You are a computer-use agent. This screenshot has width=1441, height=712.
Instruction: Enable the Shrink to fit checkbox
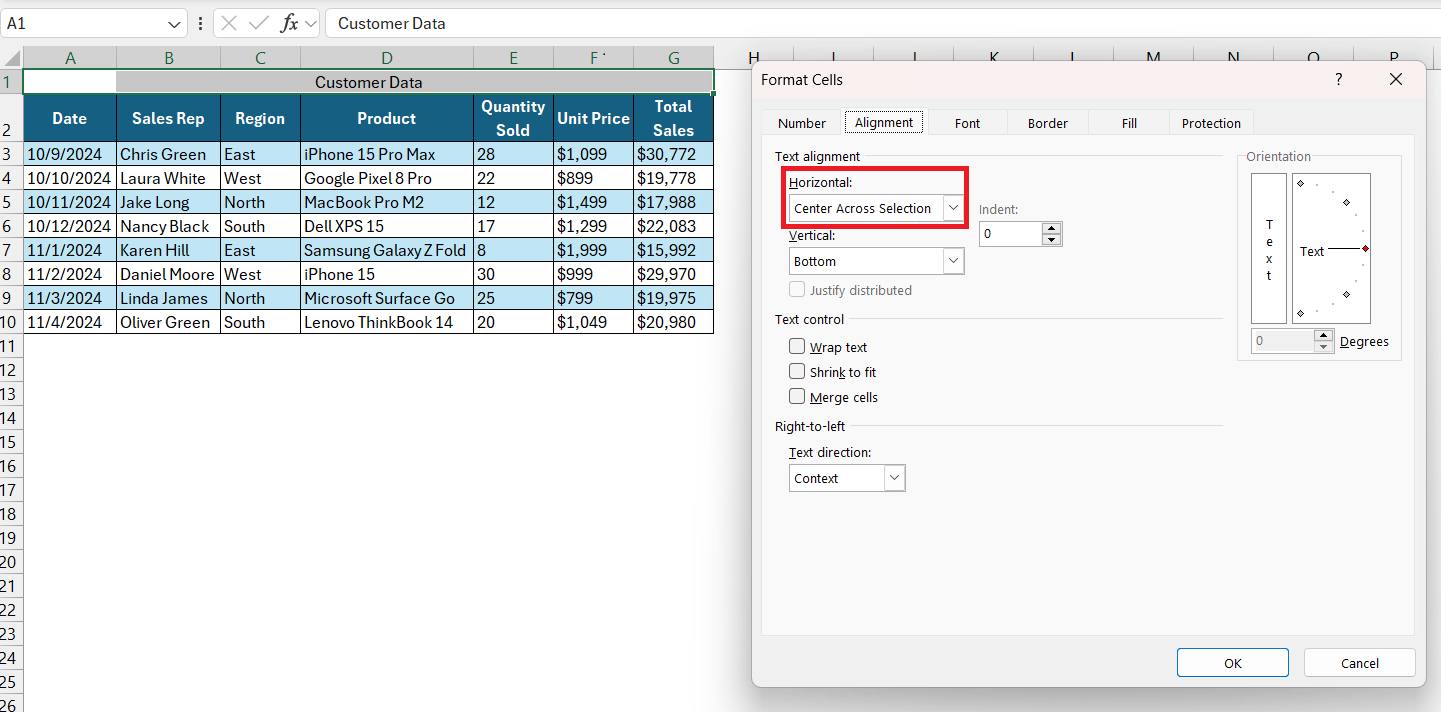click(797, 371)
